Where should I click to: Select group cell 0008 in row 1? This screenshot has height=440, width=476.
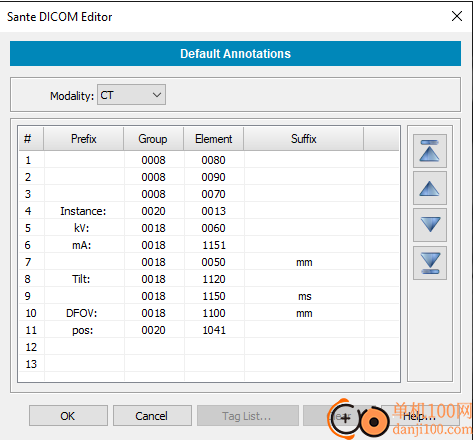tap(154, 160)
